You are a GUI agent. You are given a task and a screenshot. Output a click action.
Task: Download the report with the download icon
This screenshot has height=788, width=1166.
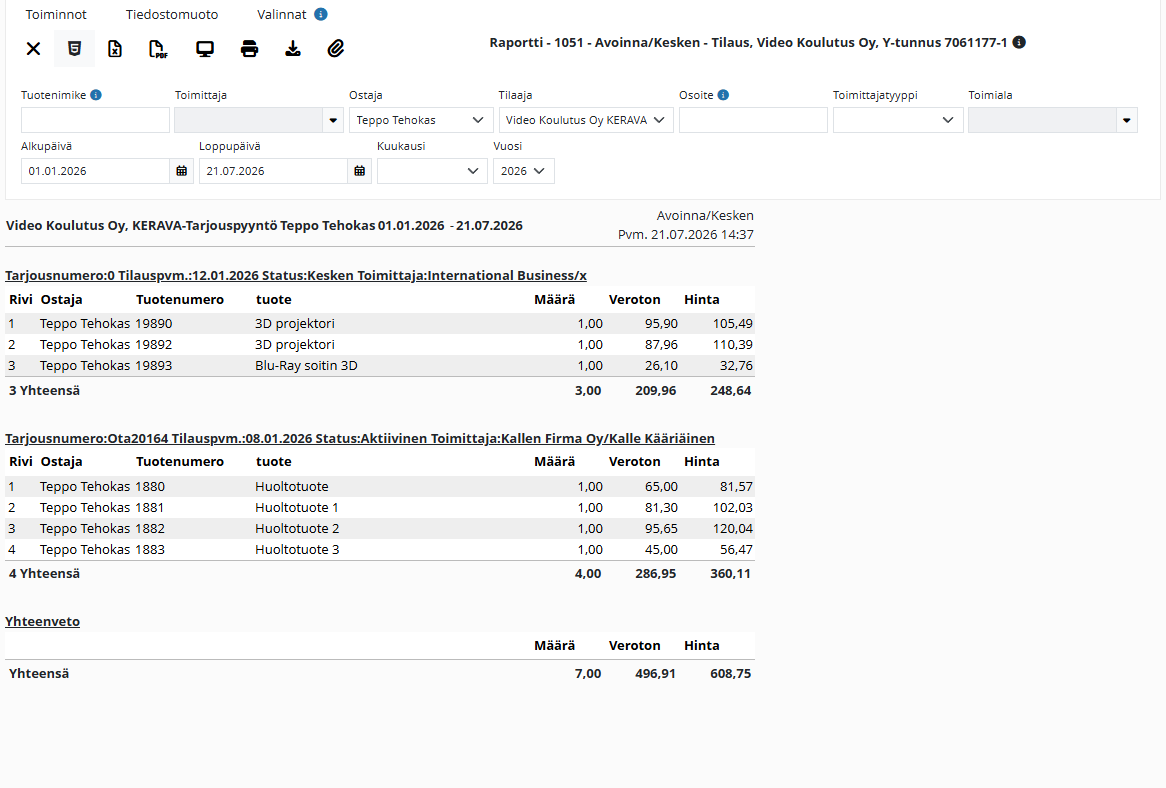point(293,49)
